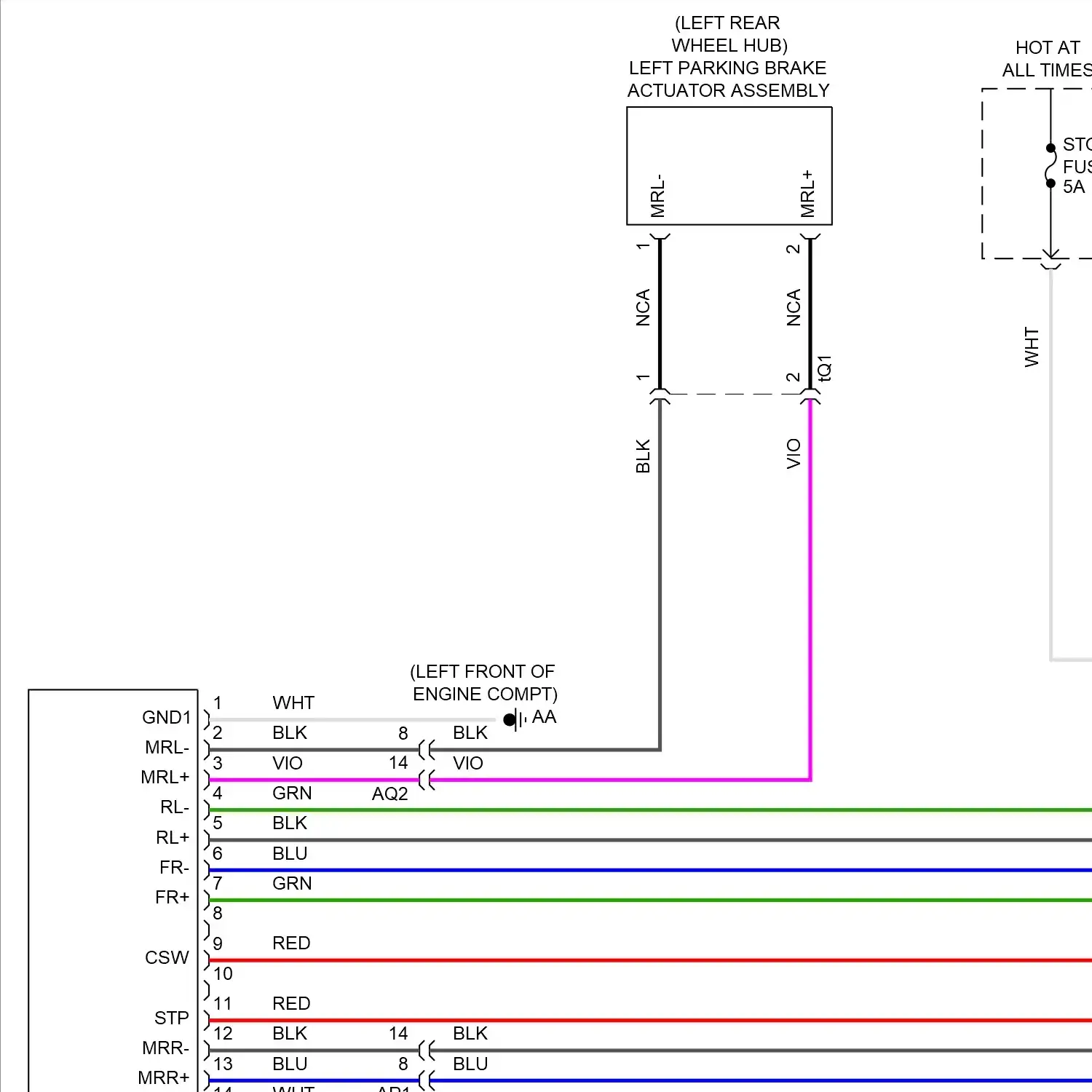
Task: Click the right "NCA" label on the MRL+ wire
Action: [x=794, y=308]
